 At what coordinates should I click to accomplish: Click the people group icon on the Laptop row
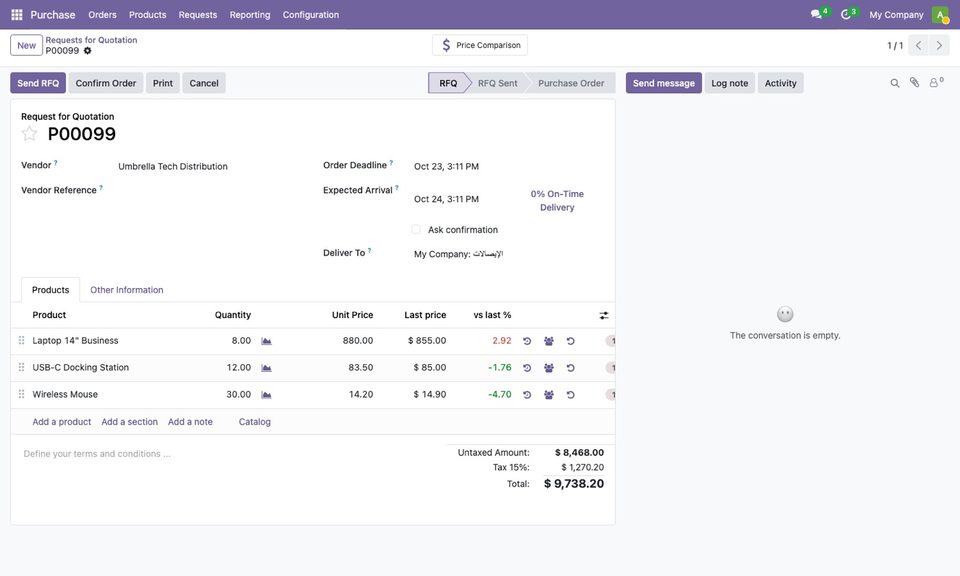(x=549, y=341)
